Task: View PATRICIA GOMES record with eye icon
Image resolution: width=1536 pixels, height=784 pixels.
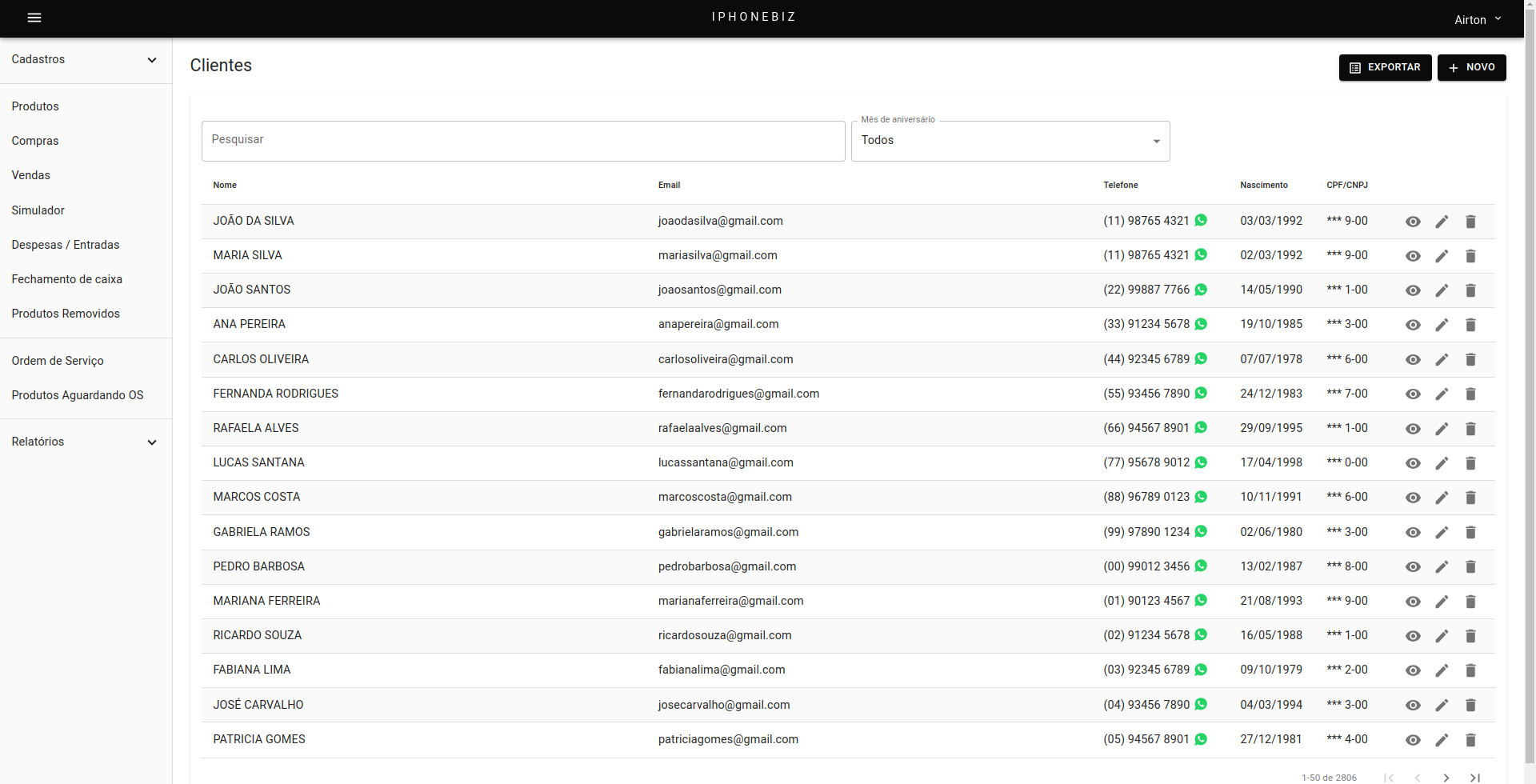Action: coord(1413,740)
